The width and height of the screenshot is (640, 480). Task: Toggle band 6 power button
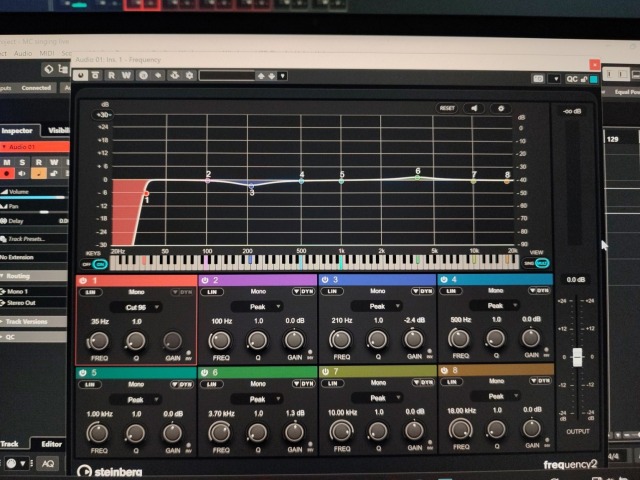pyautogui.click(x=204, y=372)
